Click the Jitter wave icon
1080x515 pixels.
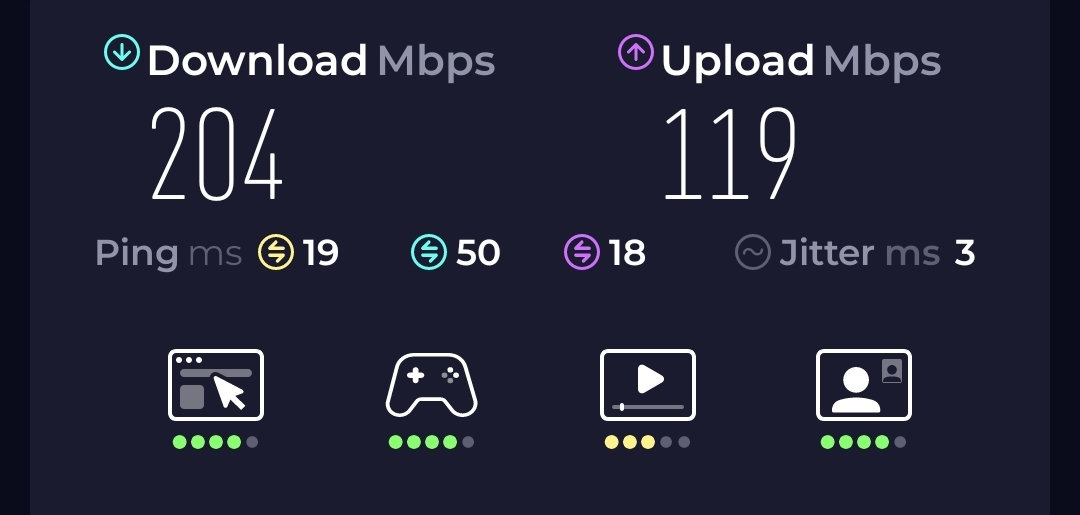point(752,252)
